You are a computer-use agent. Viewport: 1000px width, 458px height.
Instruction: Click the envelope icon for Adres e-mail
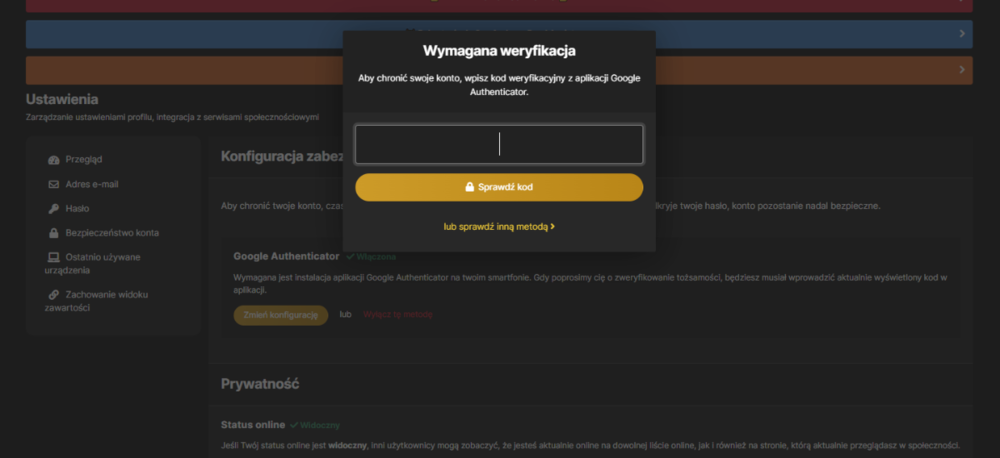(54, 184)
